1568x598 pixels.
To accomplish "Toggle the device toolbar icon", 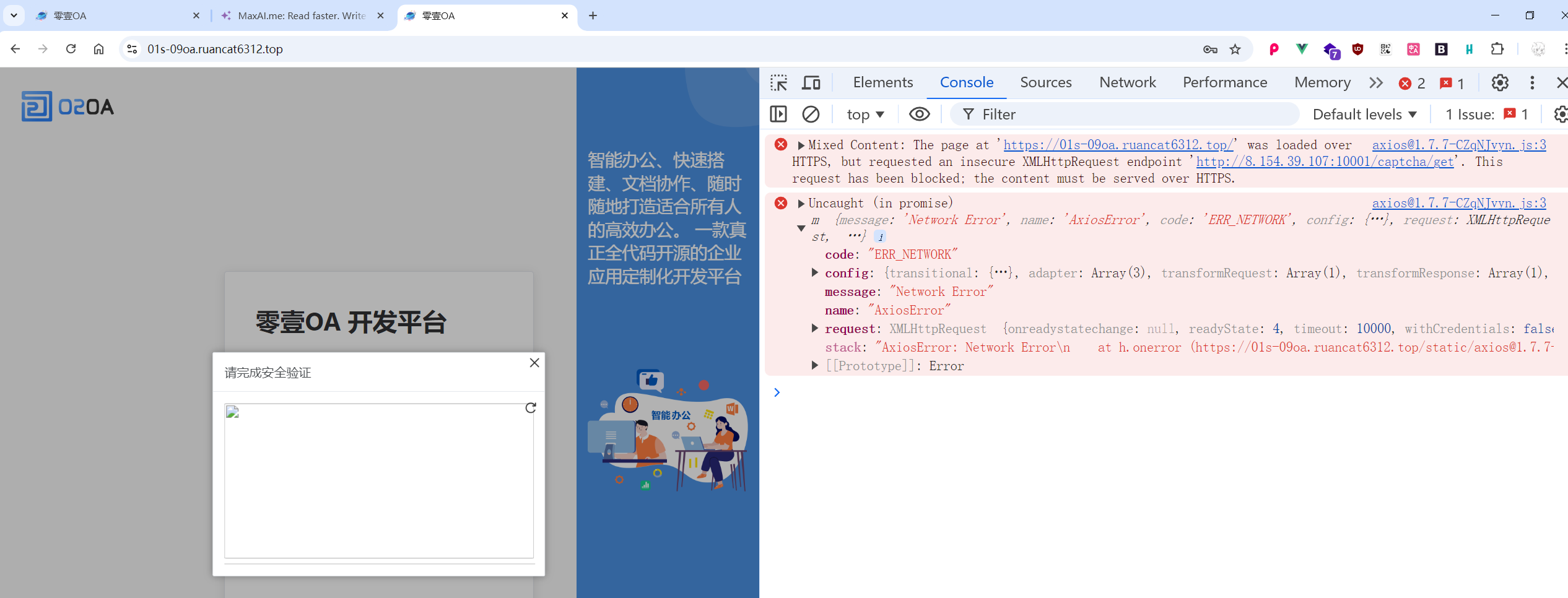I will coord(811,82).
